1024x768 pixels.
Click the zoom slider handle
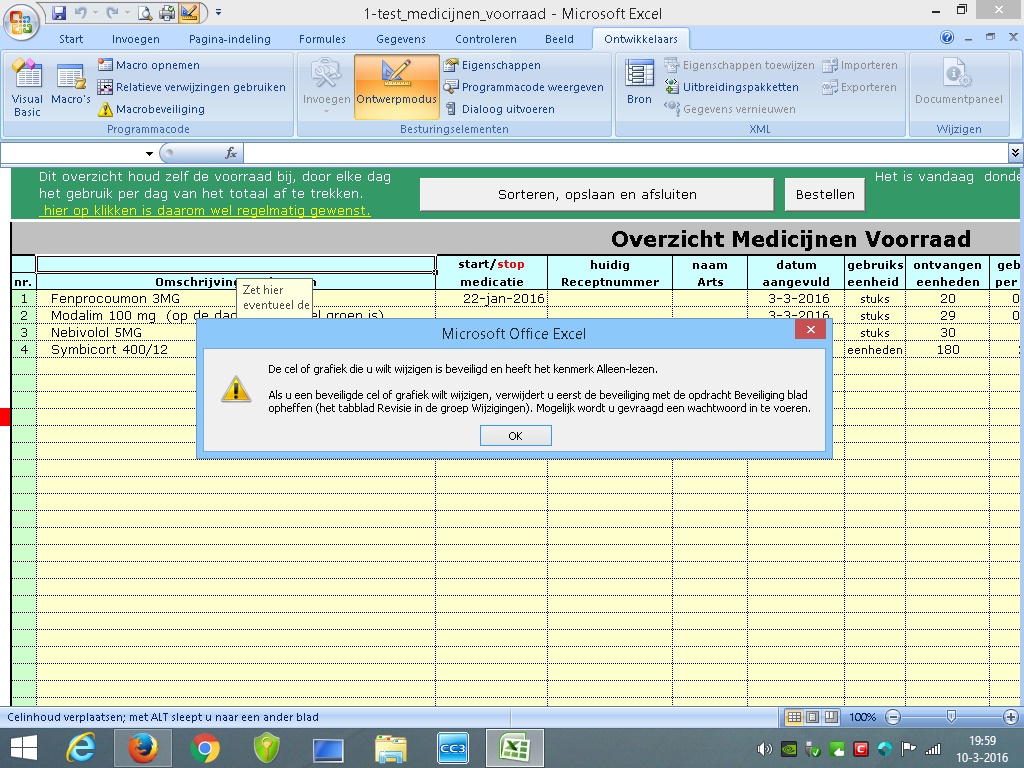pos(952,717)
